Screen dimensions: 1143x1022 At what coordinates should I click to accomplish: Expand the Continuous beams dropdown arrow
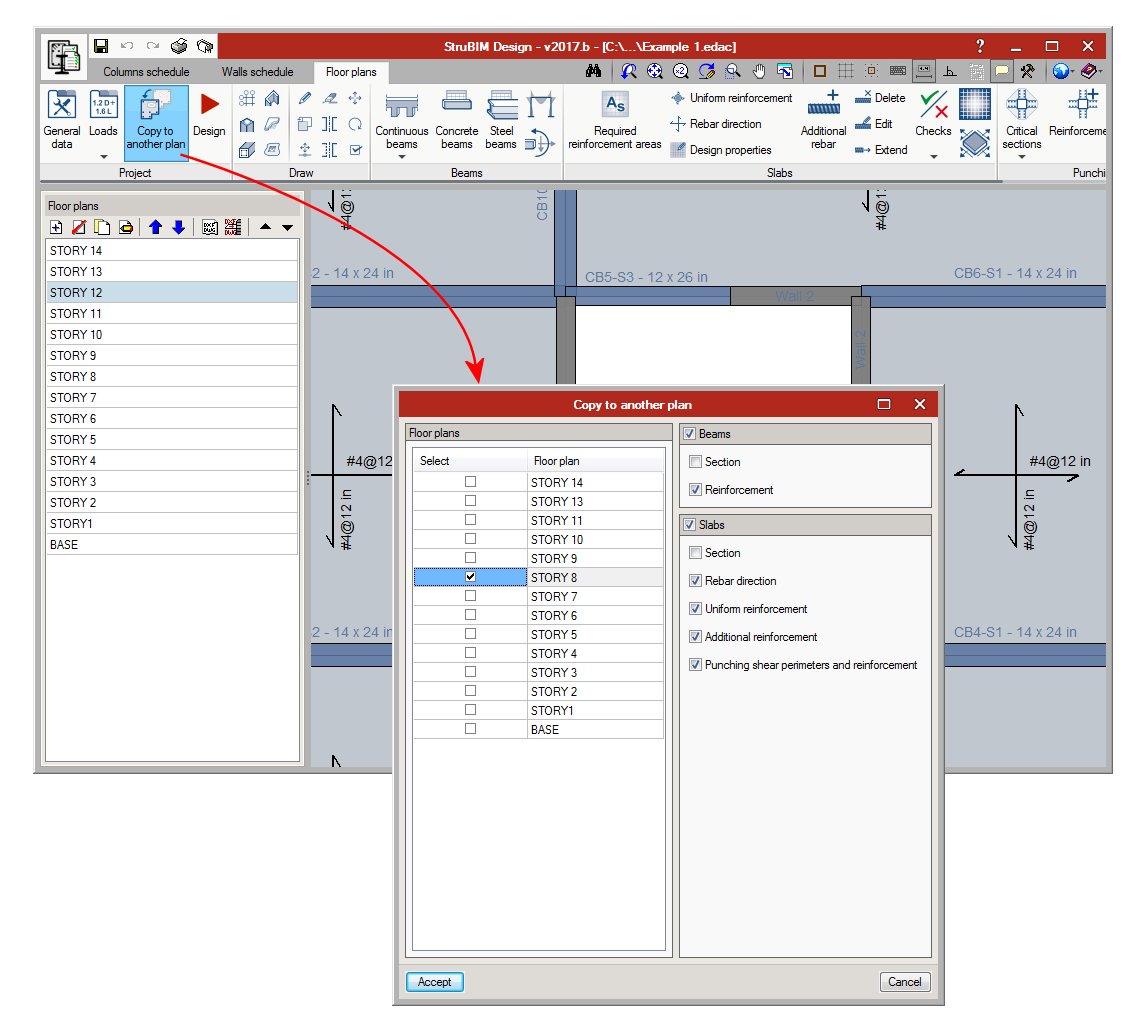[x=401, y=156]
